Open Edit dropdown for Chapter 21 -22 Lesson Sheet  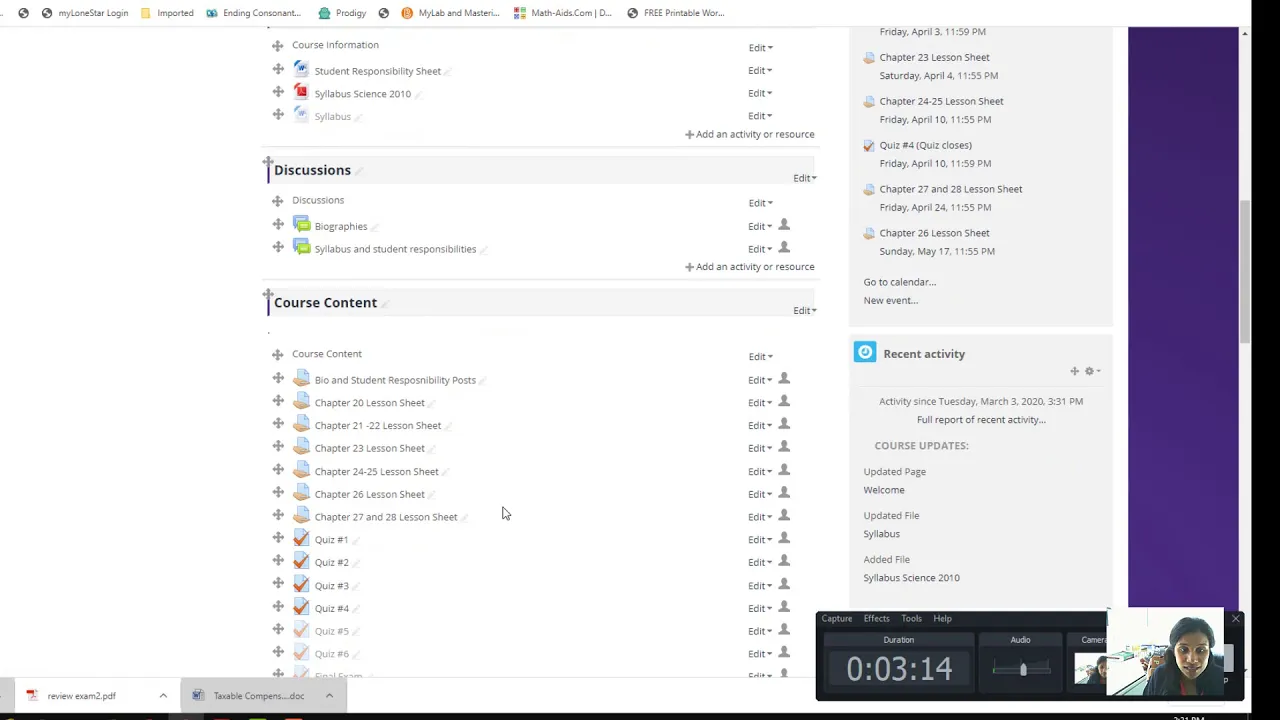[x=760, y=426]
